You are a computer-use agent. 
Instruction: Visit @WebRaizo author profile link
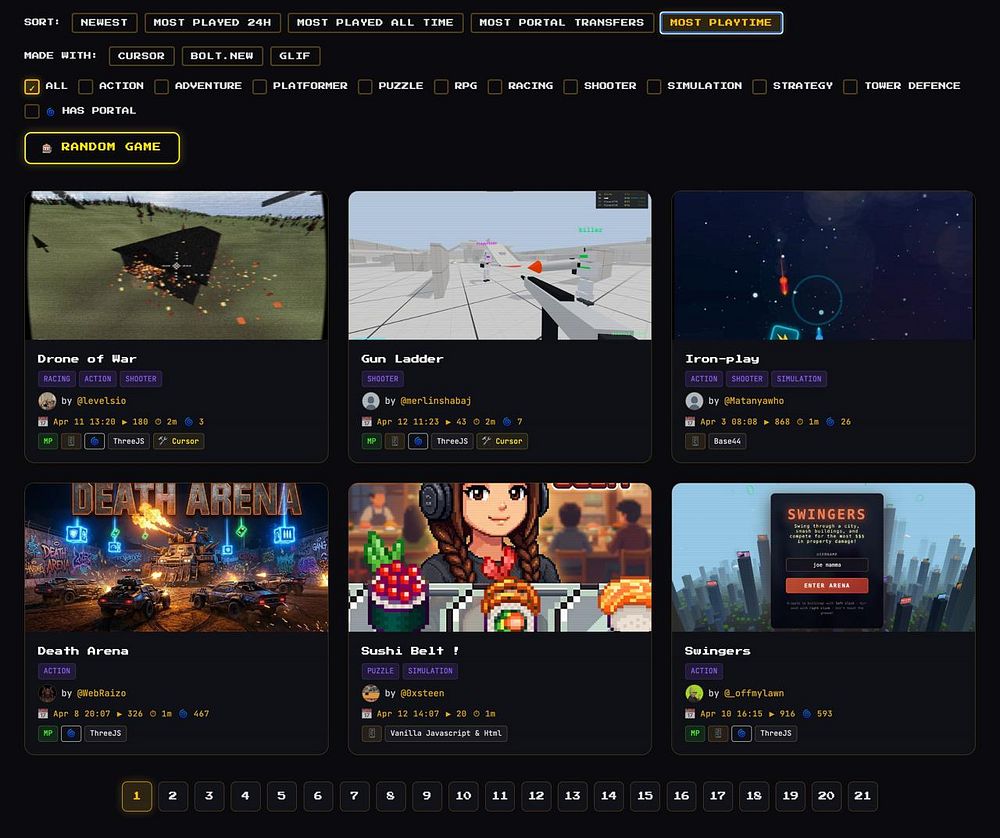pyautogui.click(x=101, y=693)
